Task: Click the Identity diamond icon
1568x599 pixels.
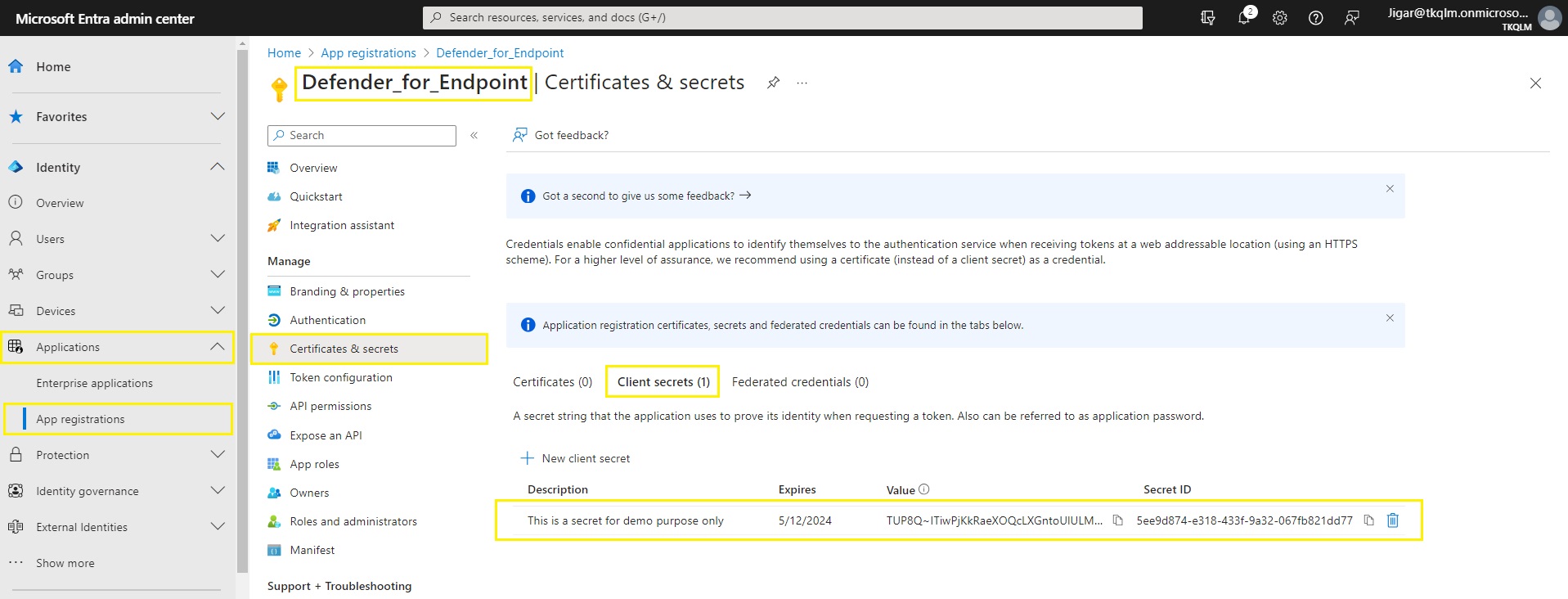Action: pos(16,167)
